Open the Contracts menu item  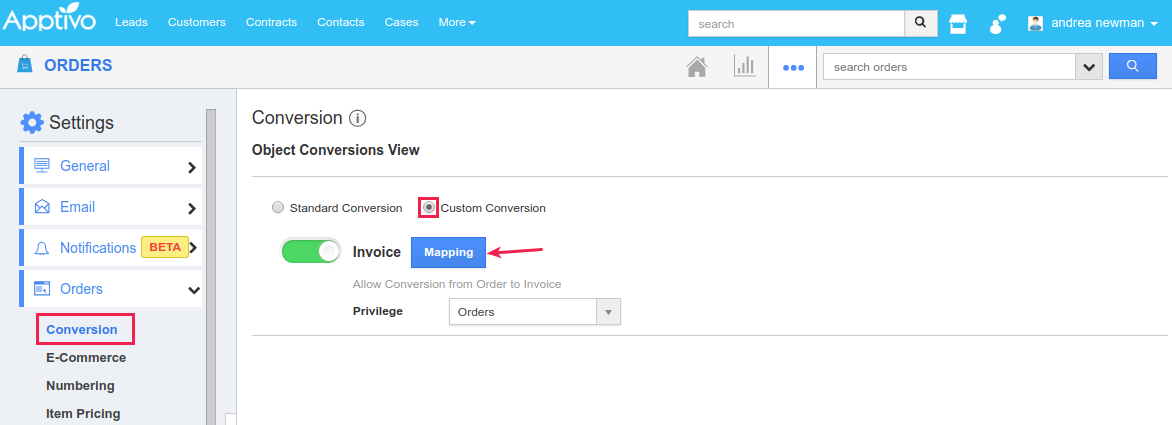pyautogui.click(x=271, y=23)
